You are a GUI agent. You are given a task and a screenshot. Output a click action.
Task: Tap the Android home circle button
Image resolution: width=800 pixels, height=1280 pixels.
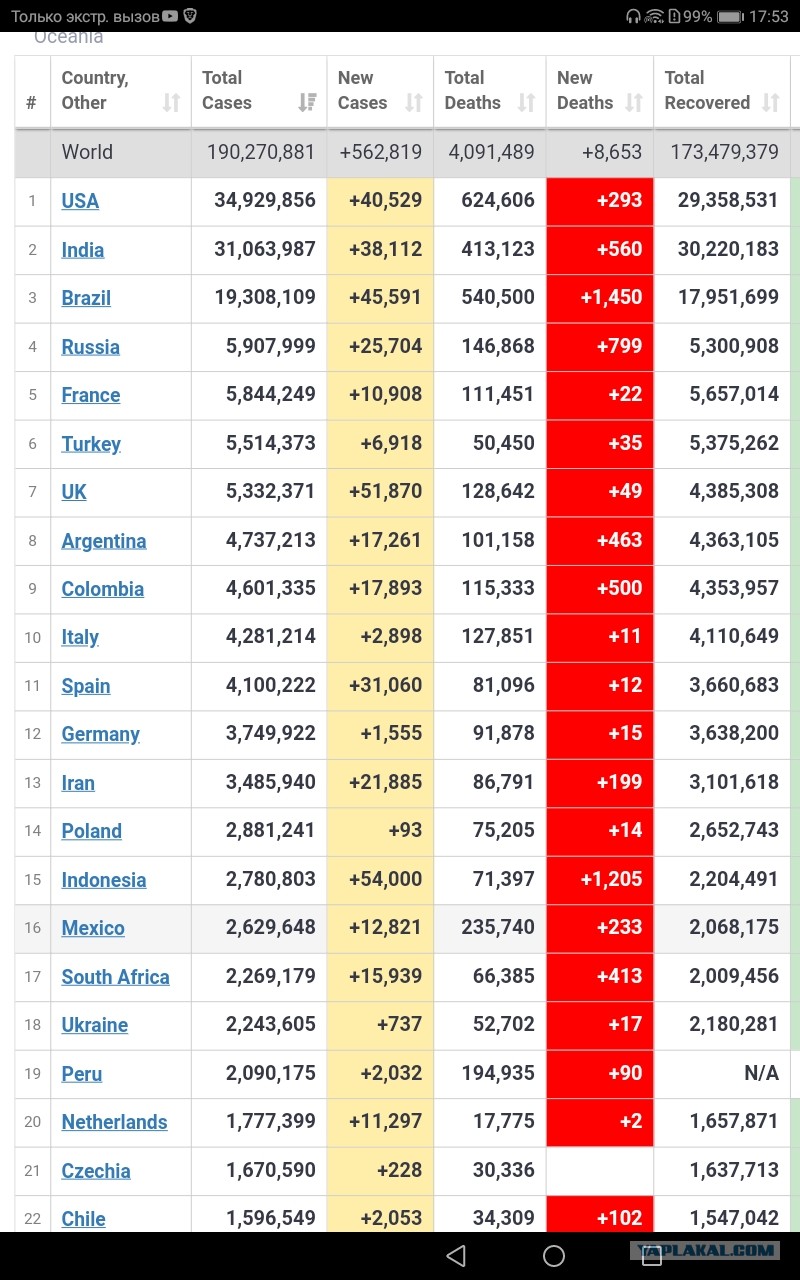pos(554,1256)
